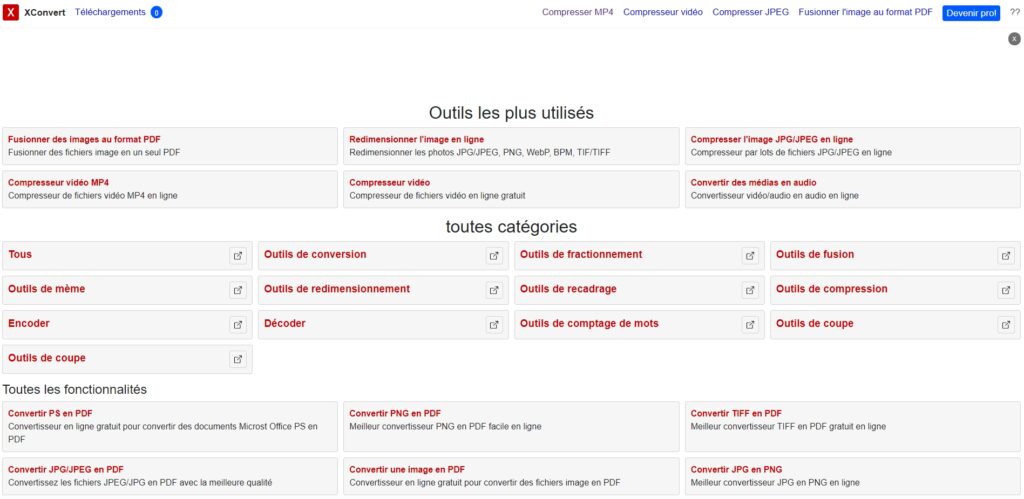The image size is (1024, 499).
Task: Open Convertir PNG en PDF tool
Action: (395, 413)
